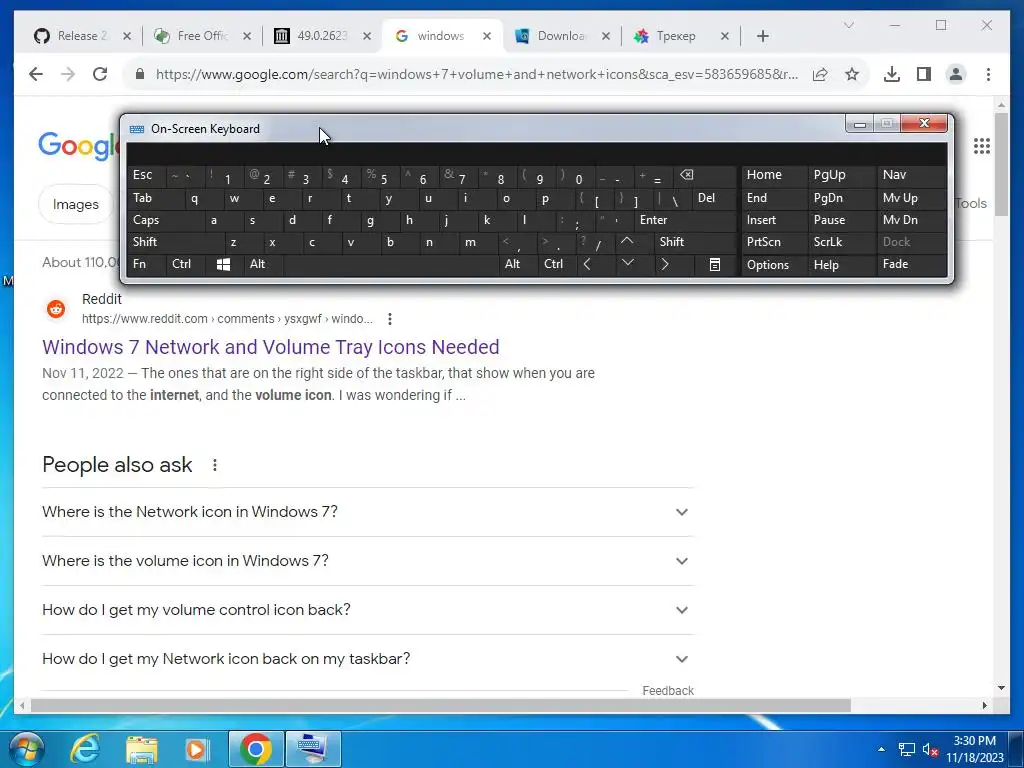Viewport: 1024px width, 768px height.
Task: Toggle left Shift key on On-Screen Keyboard
Action: pyautogui.click(x=175, y=242)
